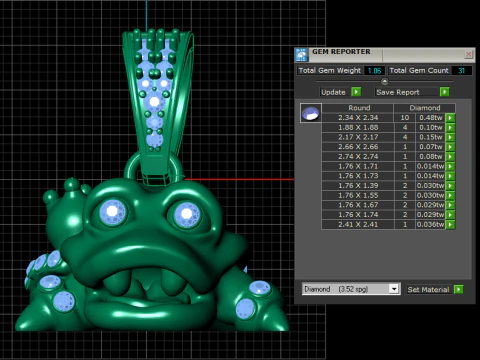This screenshot has width=480, height=360.
Task: Click green arrow for 2.34 X 2.34 row
Action: click(450, 118)
